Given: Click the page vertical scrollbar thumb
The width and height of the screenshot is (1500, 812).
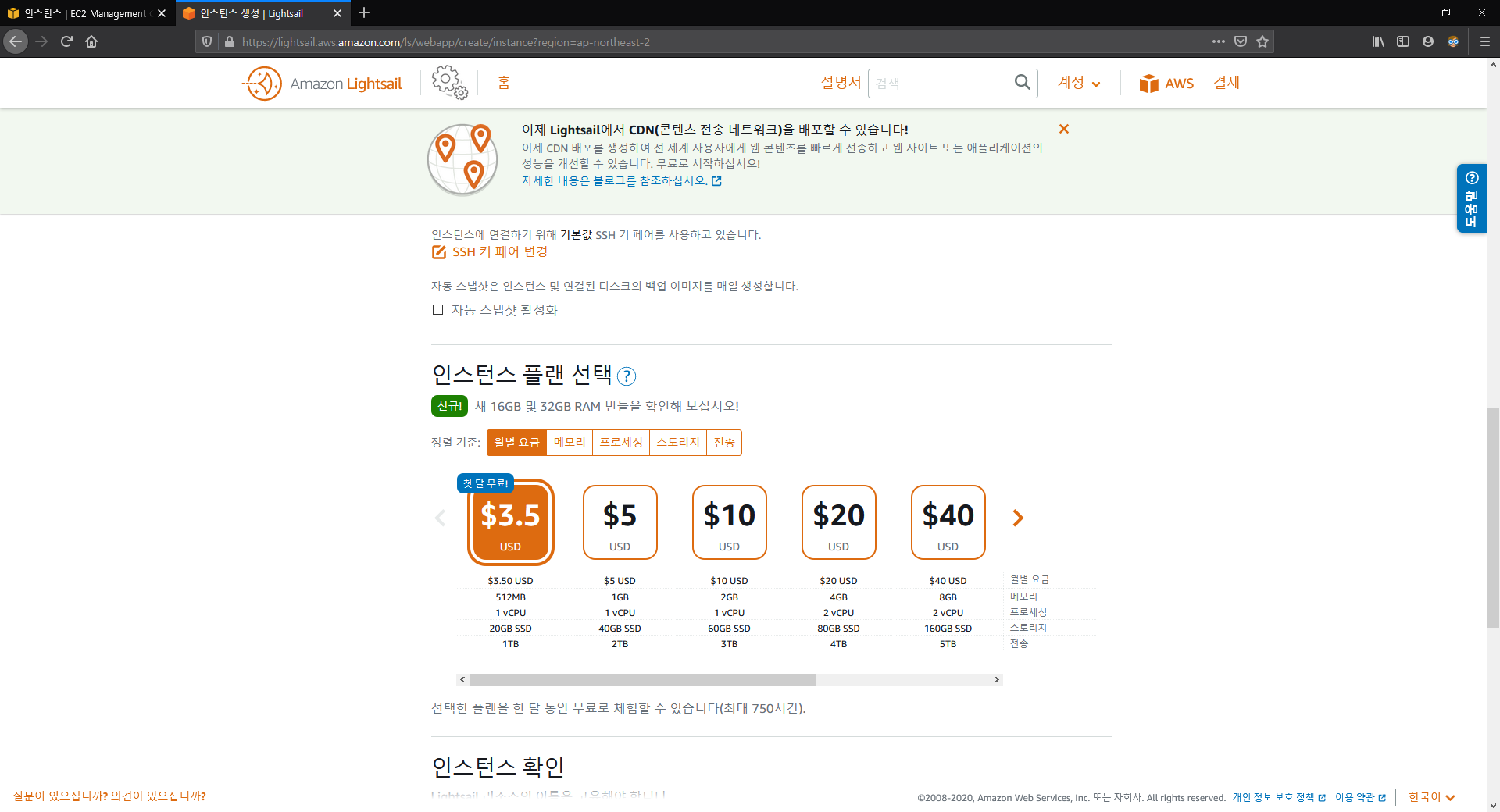Looking at the screenshot, I should point(1493,518).
